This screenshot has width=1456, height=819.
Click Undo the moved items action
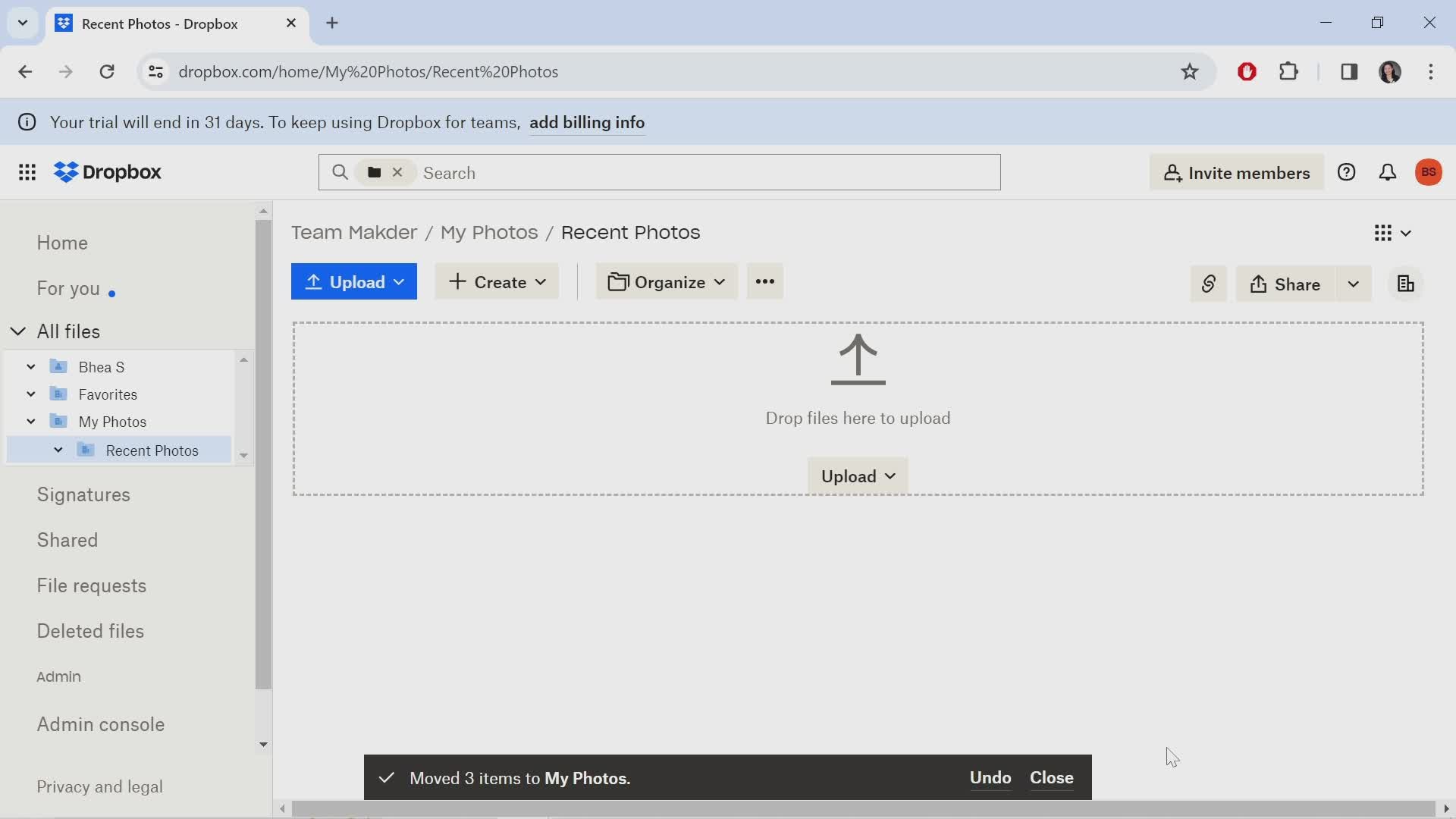point(990,778)
